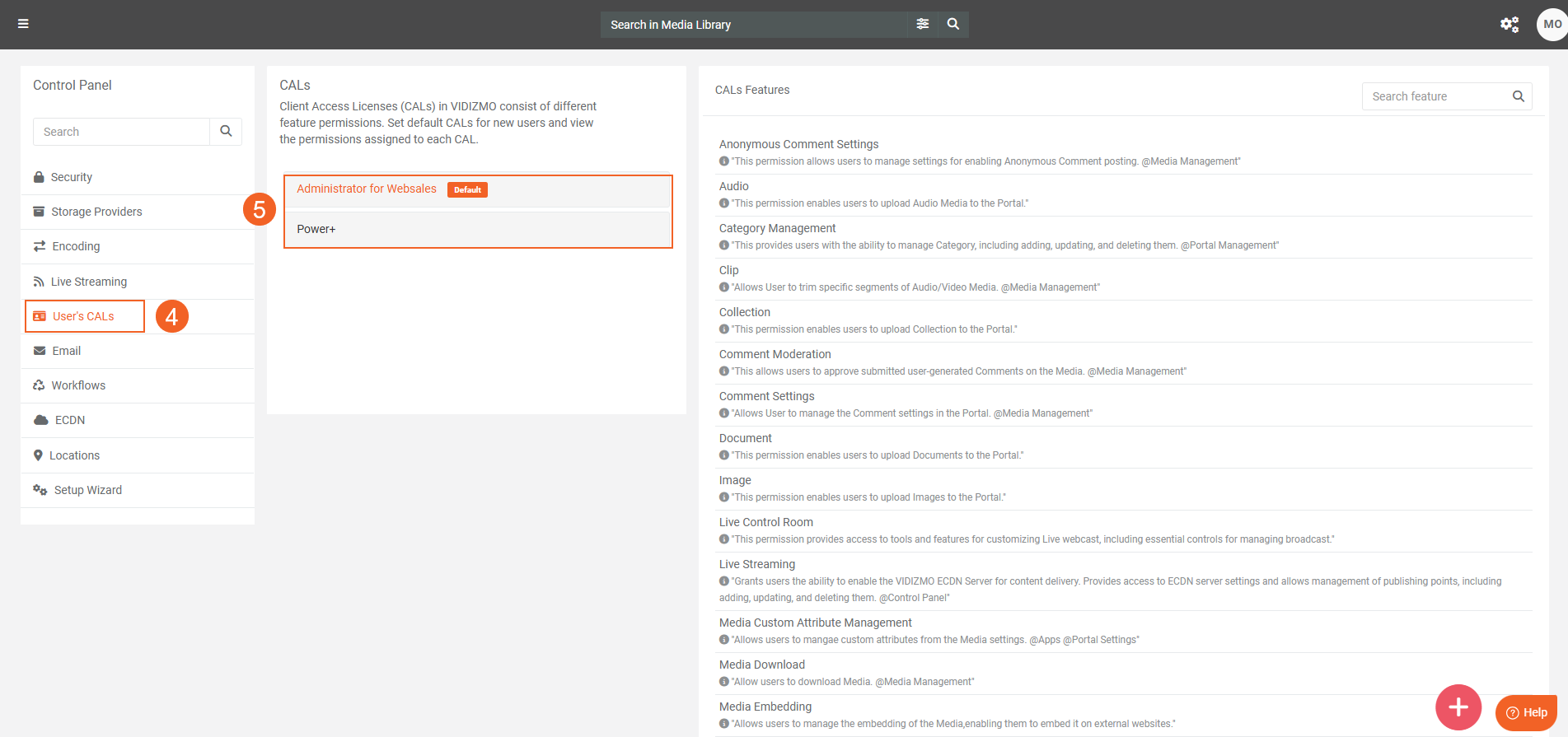Click the Control Panel search button

click(226, 131)
